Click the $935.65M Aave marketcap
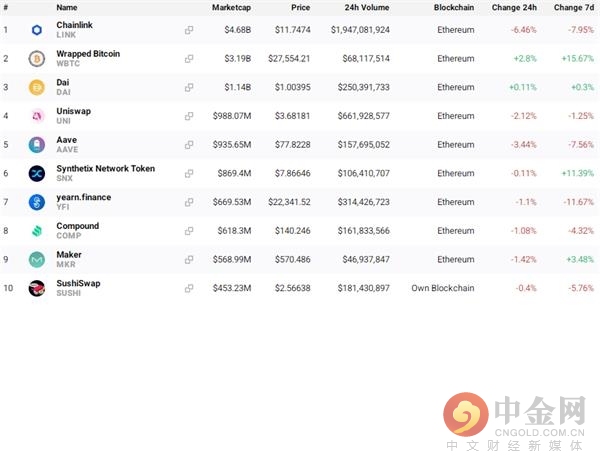Image resolution: width=600 pixels, height=464 pixels. point(232,145)
